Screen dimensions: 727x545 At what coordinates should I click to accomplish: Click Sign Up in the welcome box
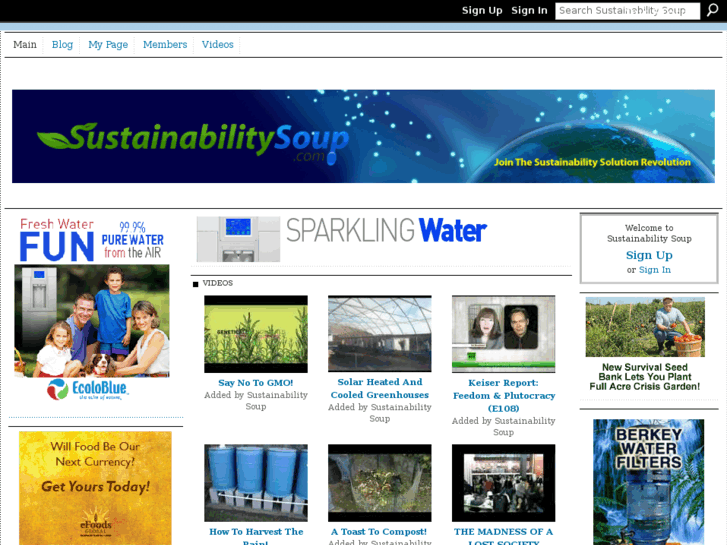[649, 255]
